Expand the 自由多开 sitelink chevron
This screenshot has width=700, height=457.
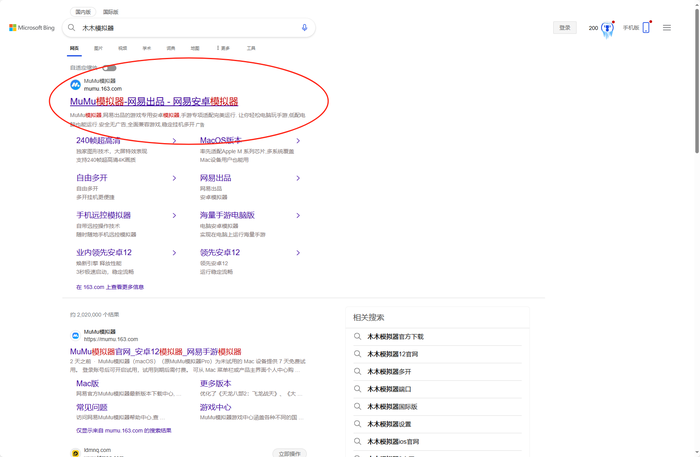coord(174,178)
